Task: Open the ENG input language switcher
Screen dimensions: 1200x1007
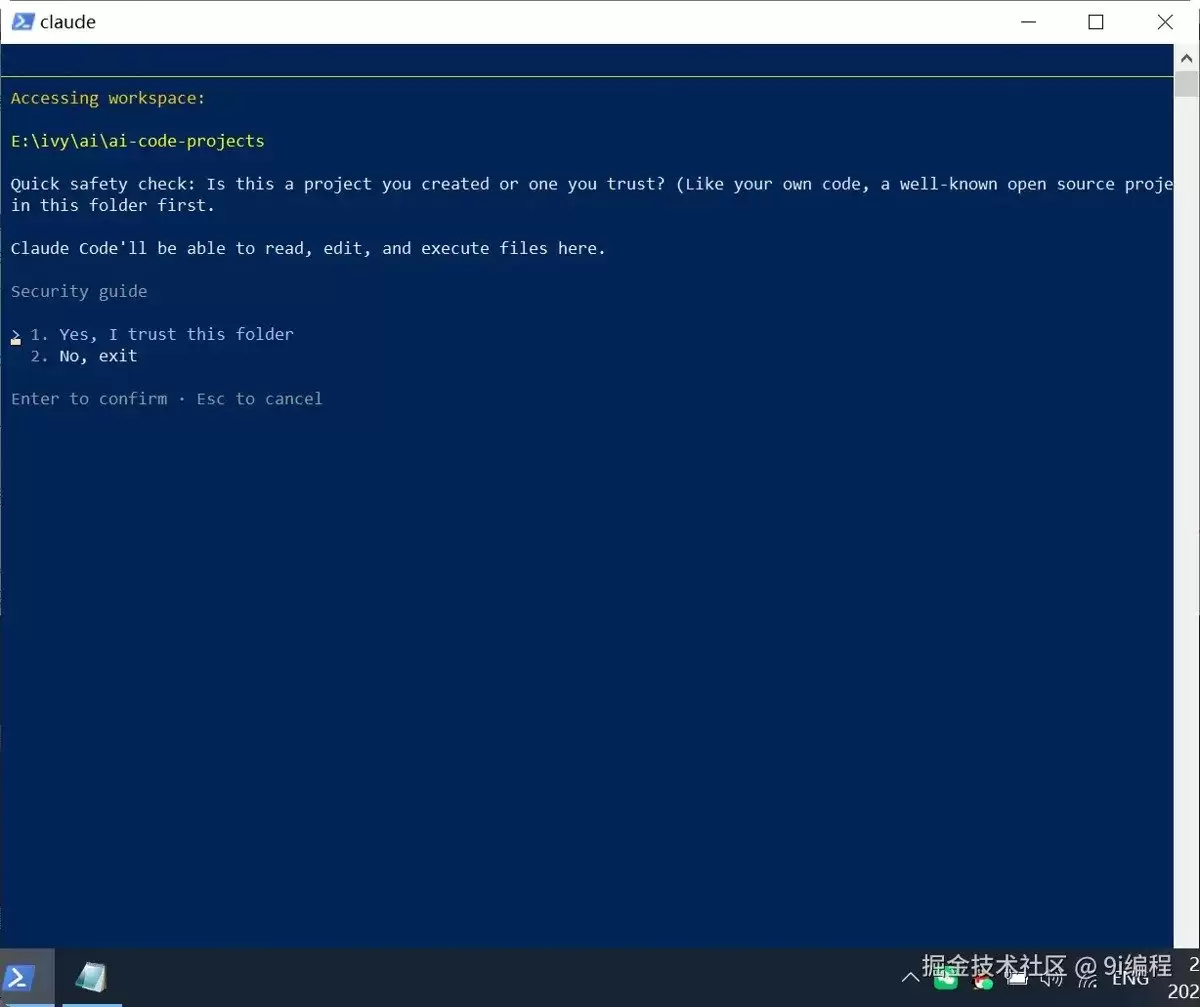Action: pyautogui.click(x=1131, y=978)
